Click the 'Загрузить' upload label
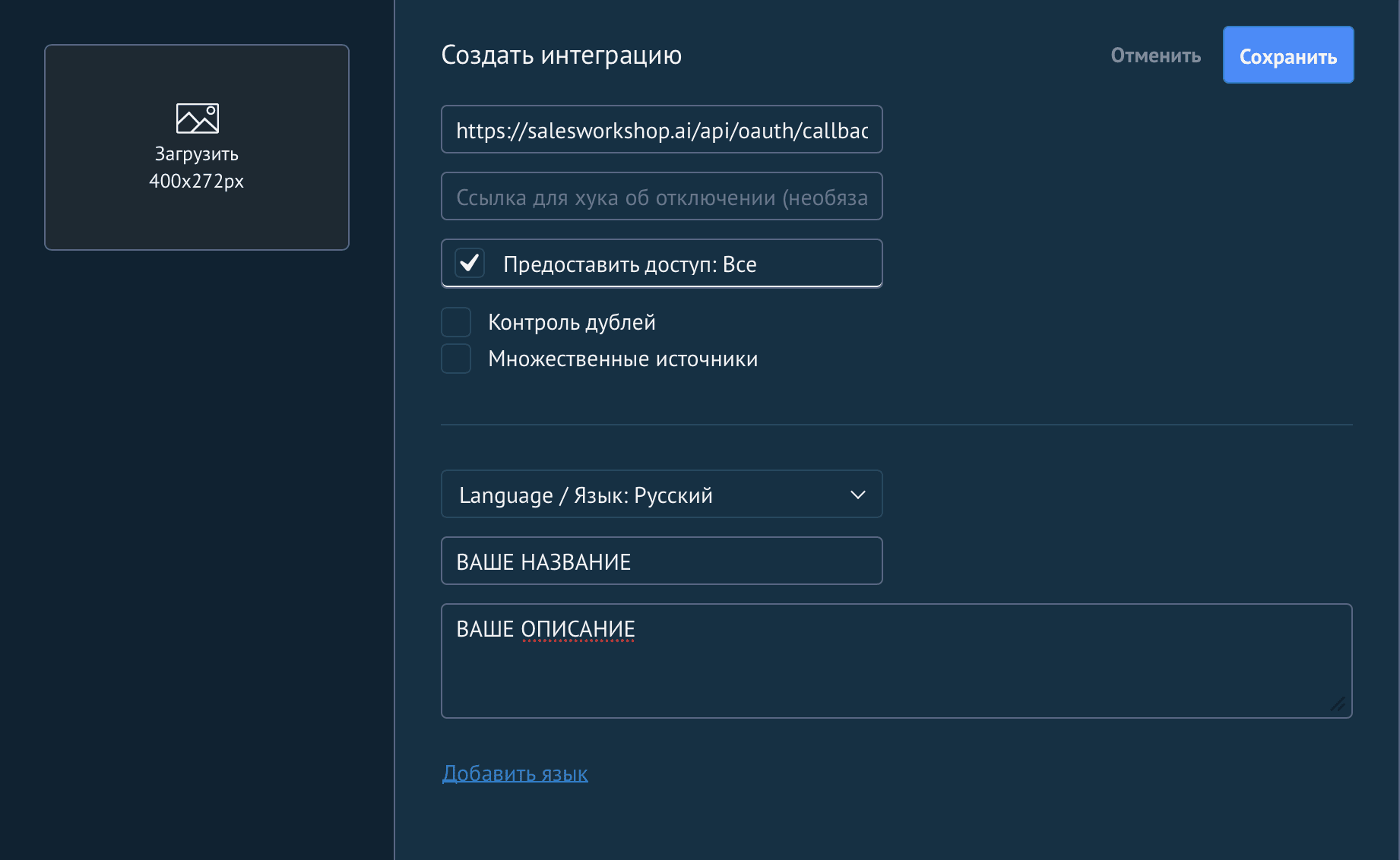Viewport: 1400px width, 860px height. point(197,153)
